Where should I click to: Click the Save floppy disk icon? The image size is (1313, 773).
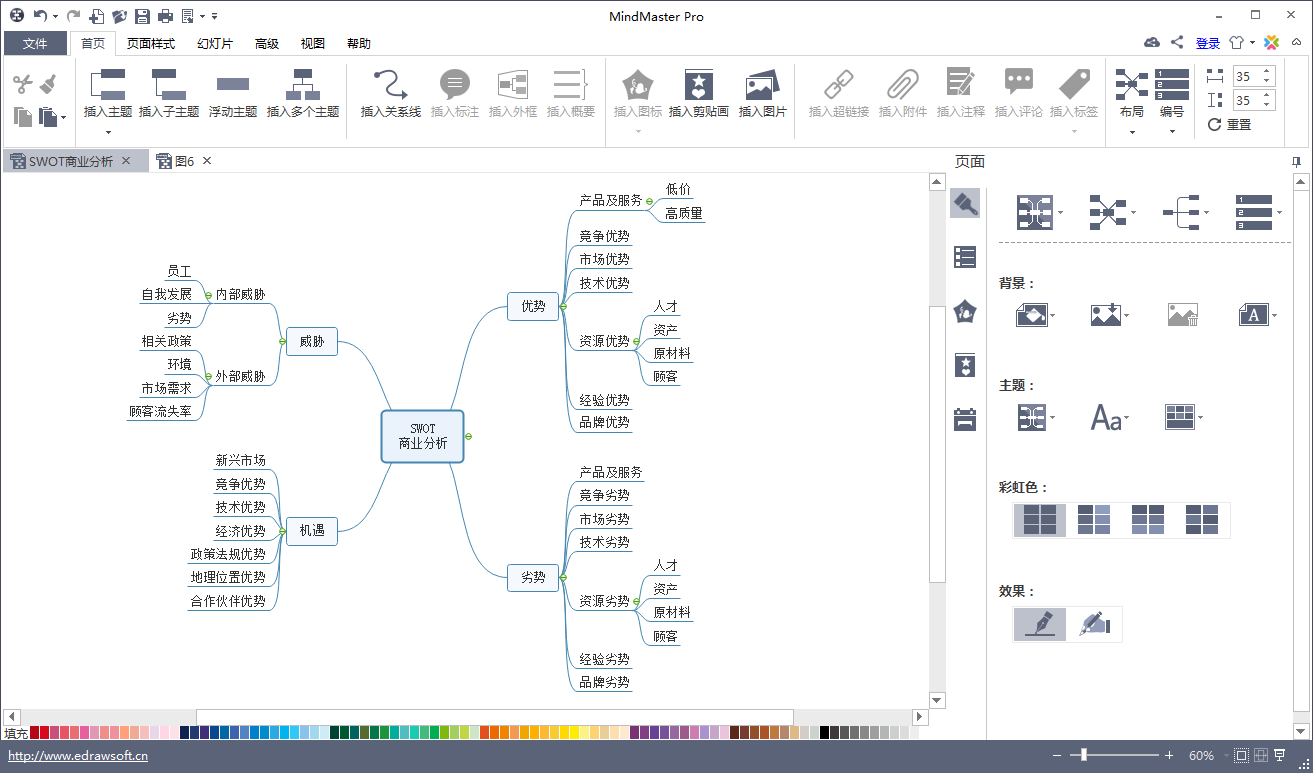[142, 16]
